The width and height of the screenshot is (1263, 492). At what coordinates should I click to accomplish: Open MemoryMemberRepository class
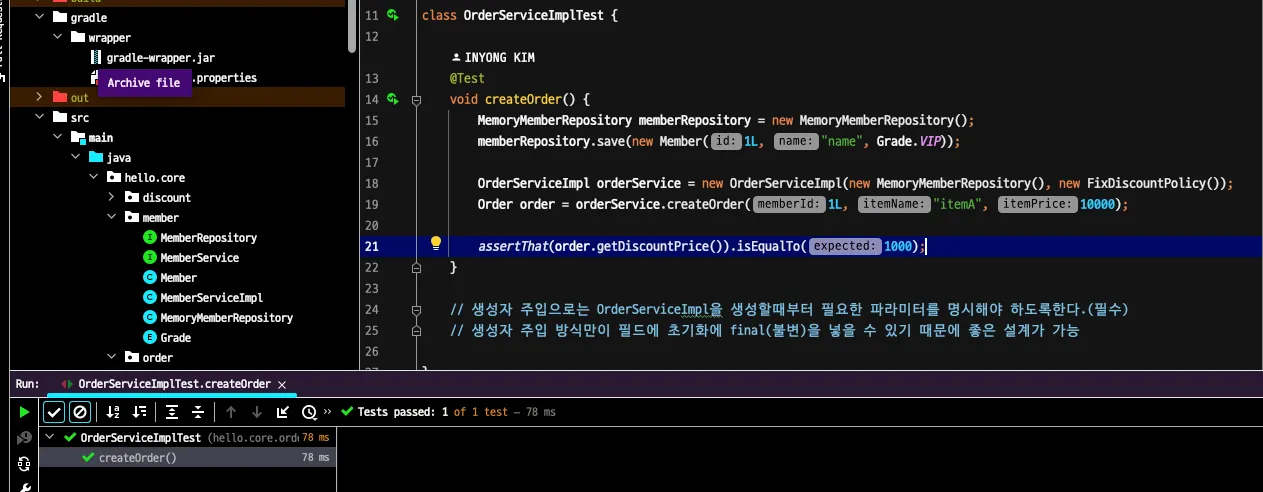click(x=226, y=317)
